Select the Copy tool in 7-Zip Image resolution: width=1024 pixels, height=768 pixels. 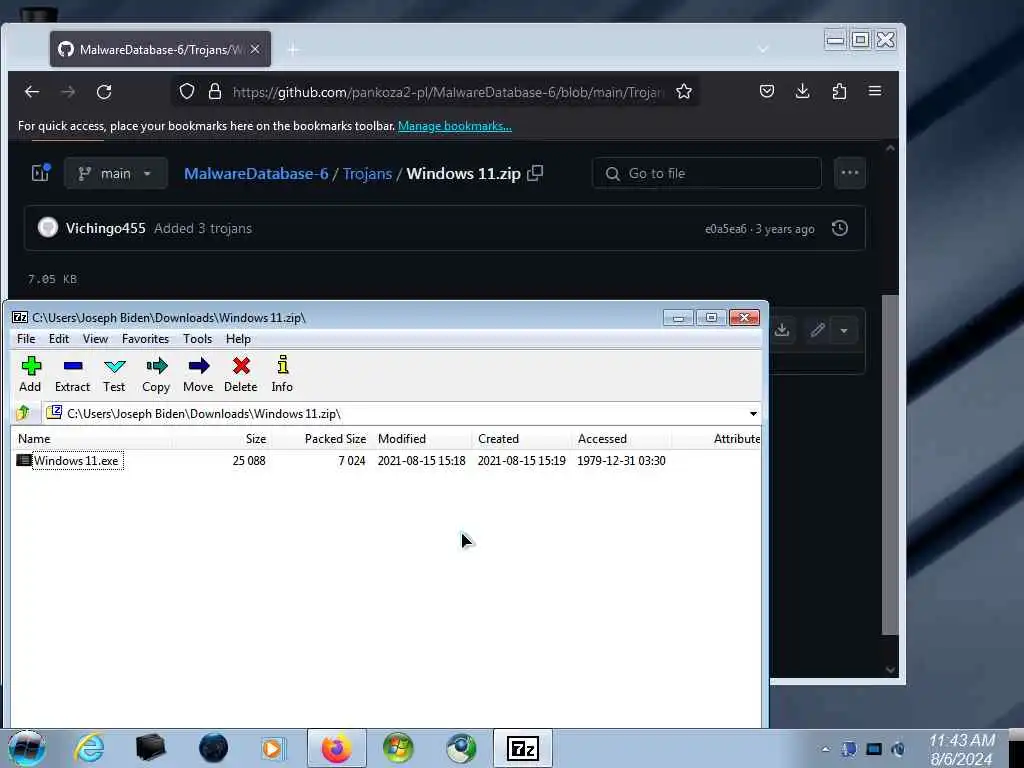pyautogui.click(x=156, y=374)
